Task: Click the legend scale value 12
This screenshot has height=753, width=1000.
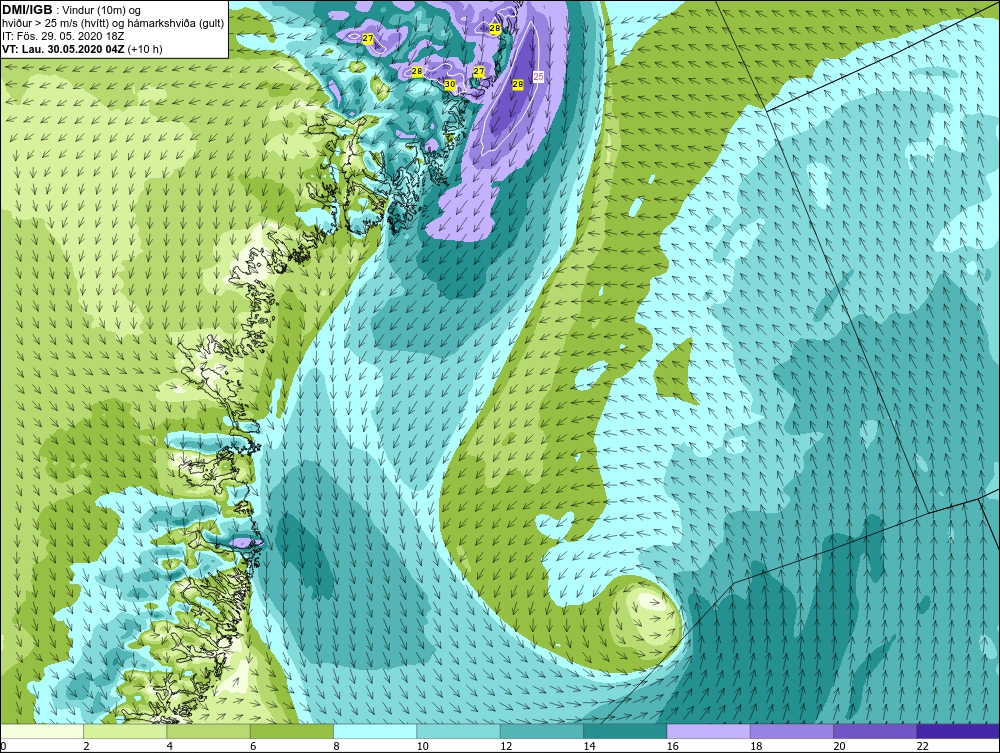Action: (x=506, y=746)
